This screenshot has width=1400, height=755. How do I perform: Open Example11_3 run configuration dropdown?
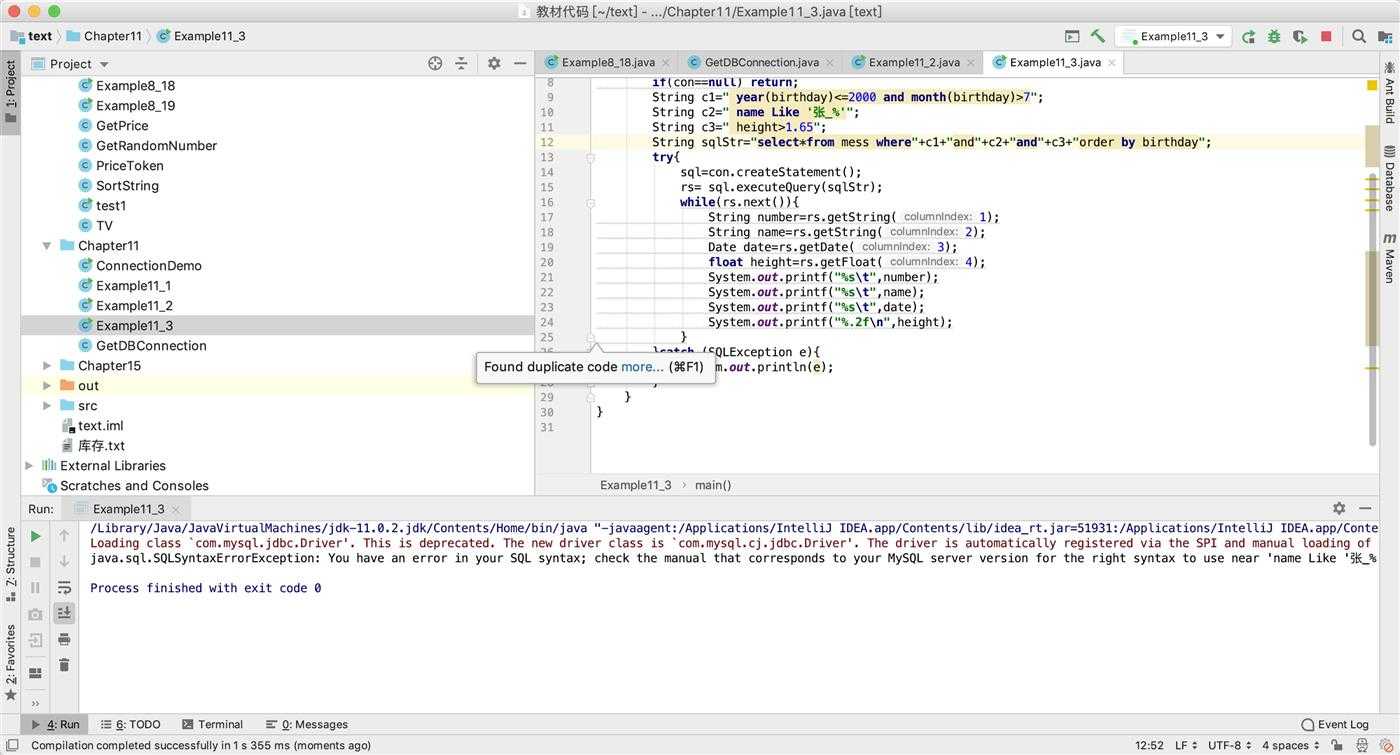click(x=1174, y=36)
